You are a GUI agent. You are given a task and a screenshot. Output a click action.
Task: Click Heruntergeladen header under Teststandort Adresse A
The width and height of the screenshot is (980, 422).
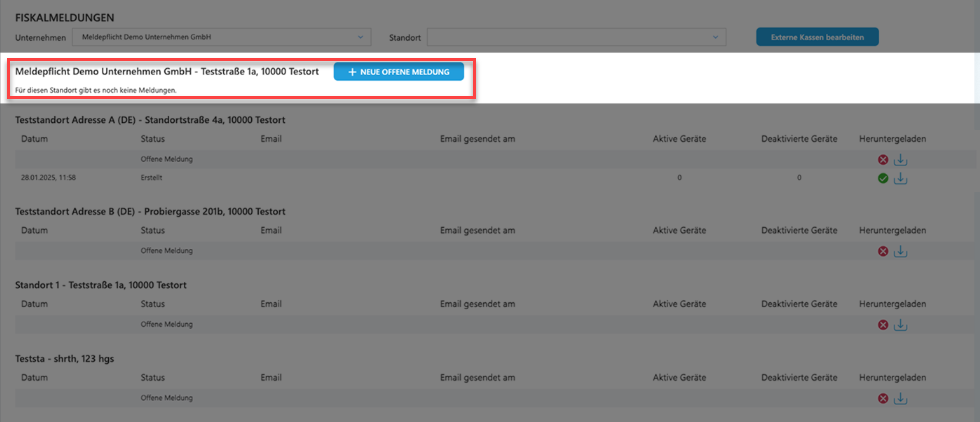coord(892,139)
